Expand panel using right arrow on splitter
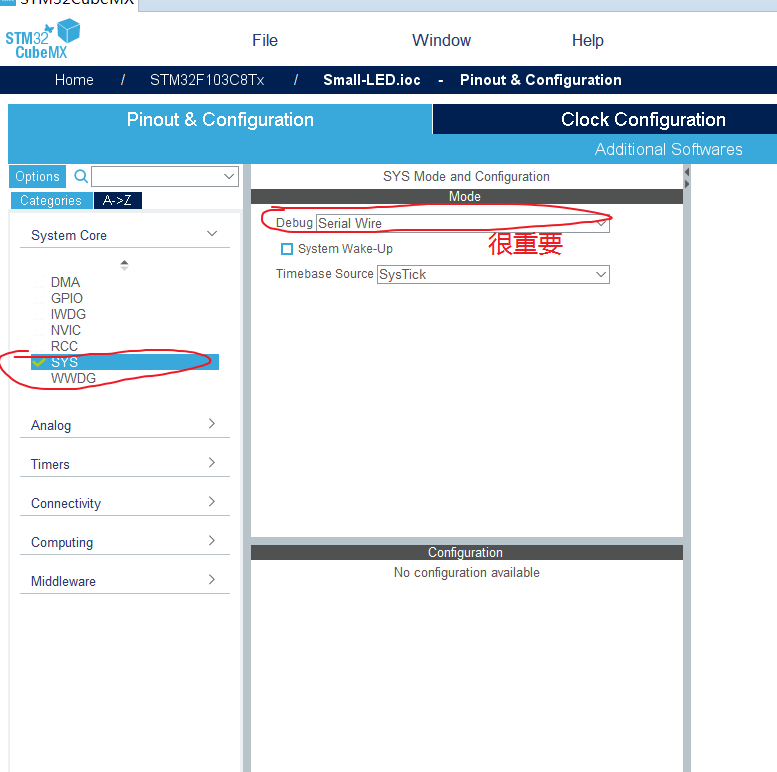This screenshot has height=772, width=777. tap(687, 184)
